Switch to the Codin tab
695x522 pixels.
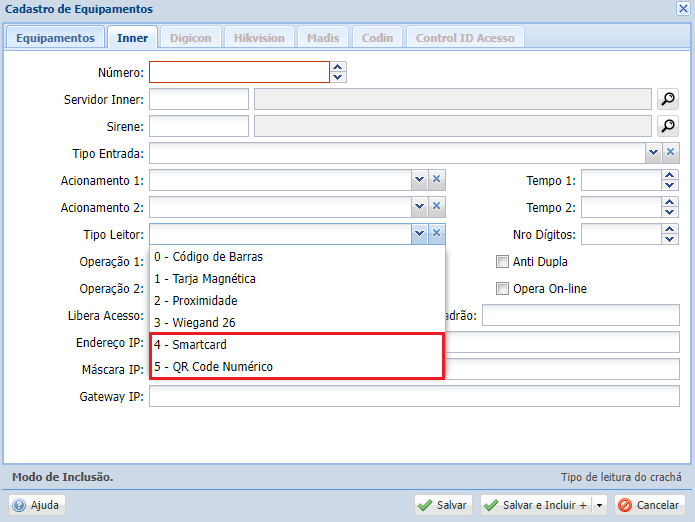[x=377, y=38]
